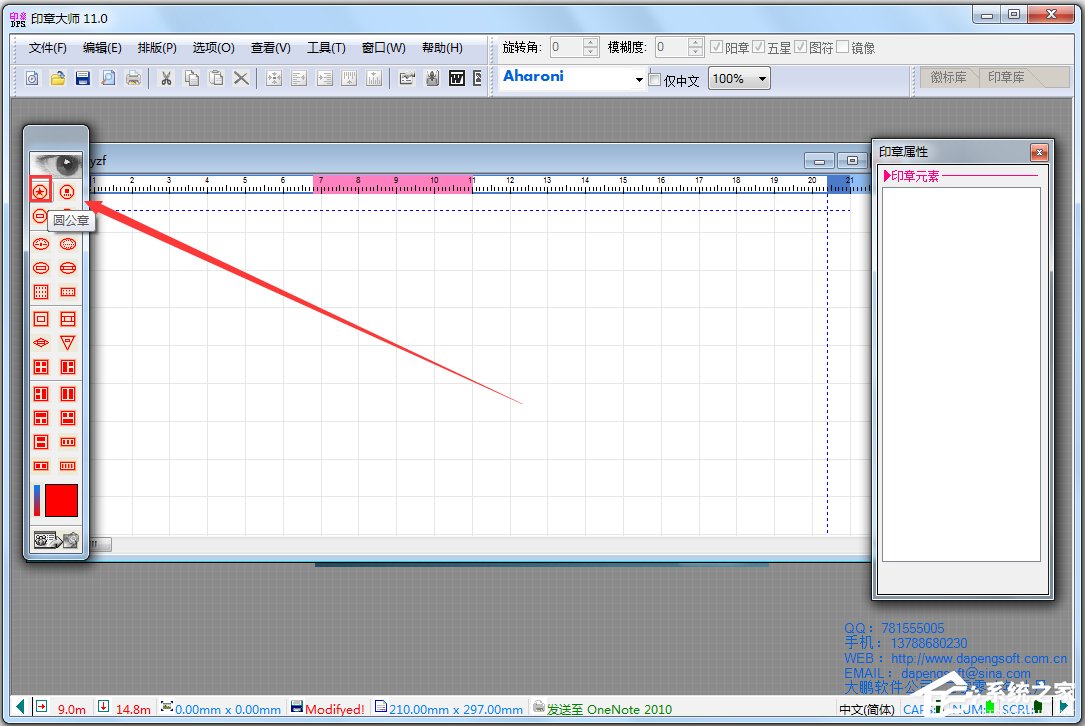The width and height of the screenshot is (1085, 726).
Task: Select the diamond-shaped seal tool
Action: click(41, 343)
